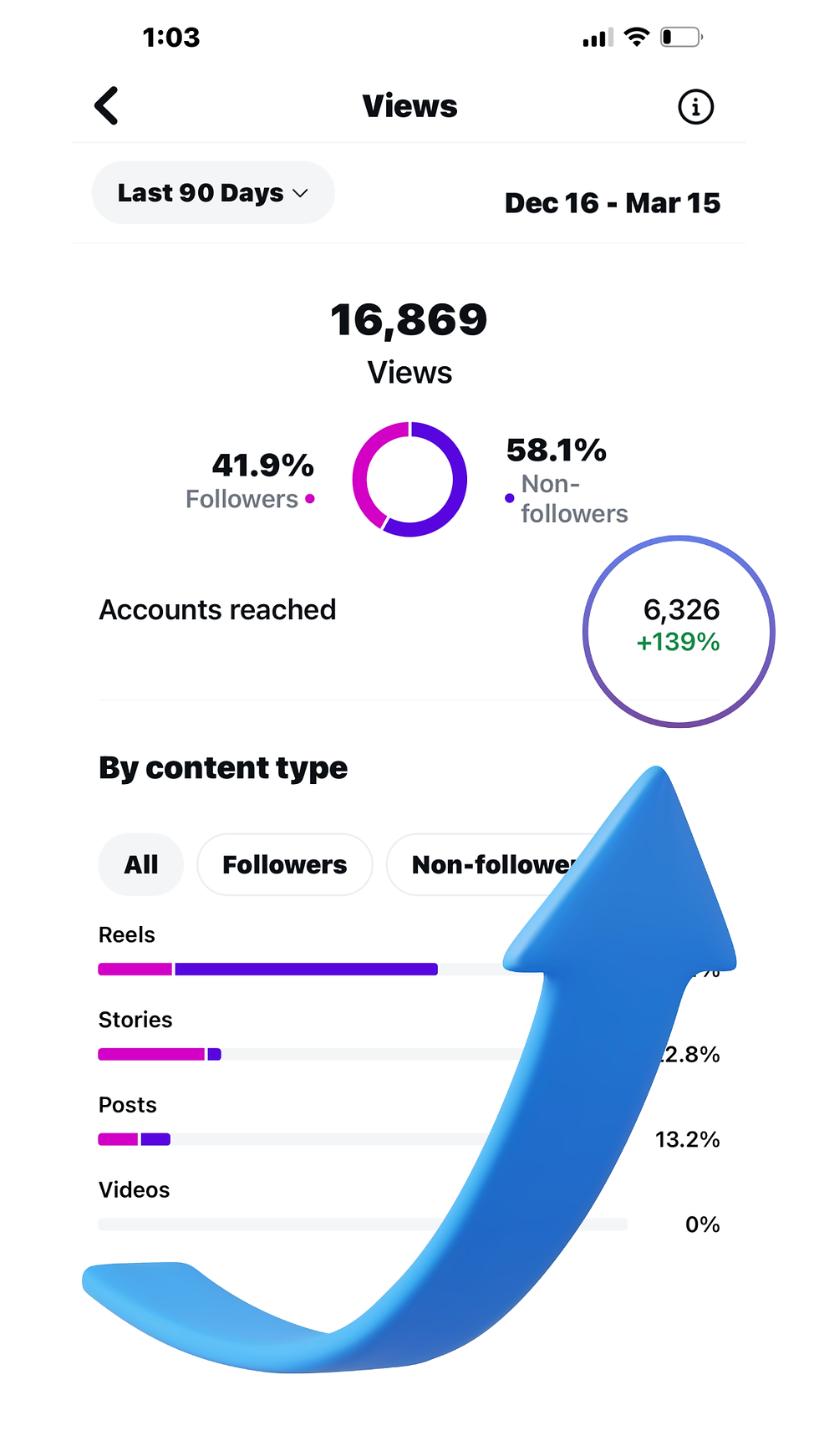Expand the date range Dec 16 - Mar 15
The image size is (819, 1456).
pyautogui.click(x=614, y=202)
